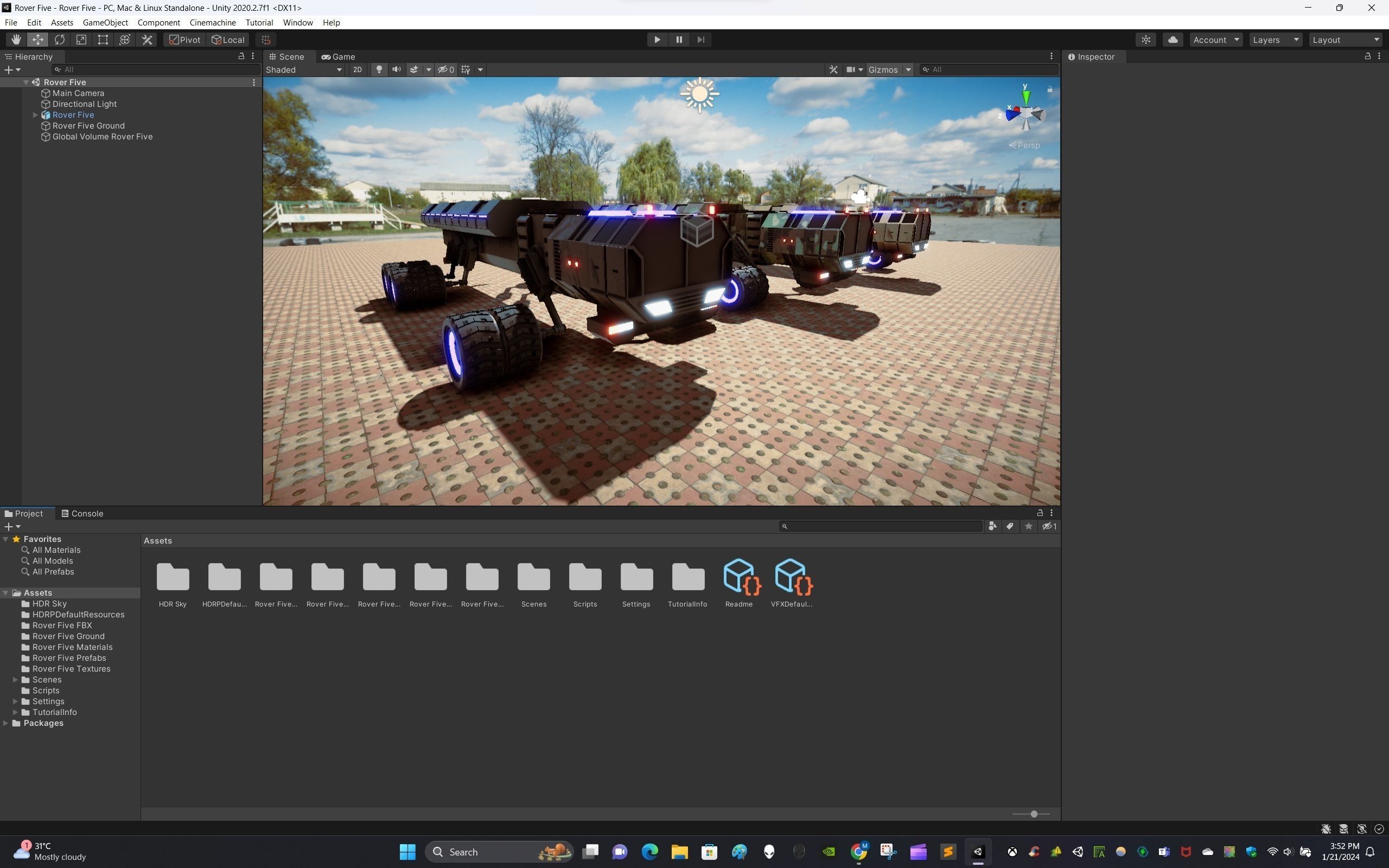Toggle scene audio speaker button
1389x868 pixels.
pyautogui.click(x=396, y=69)
